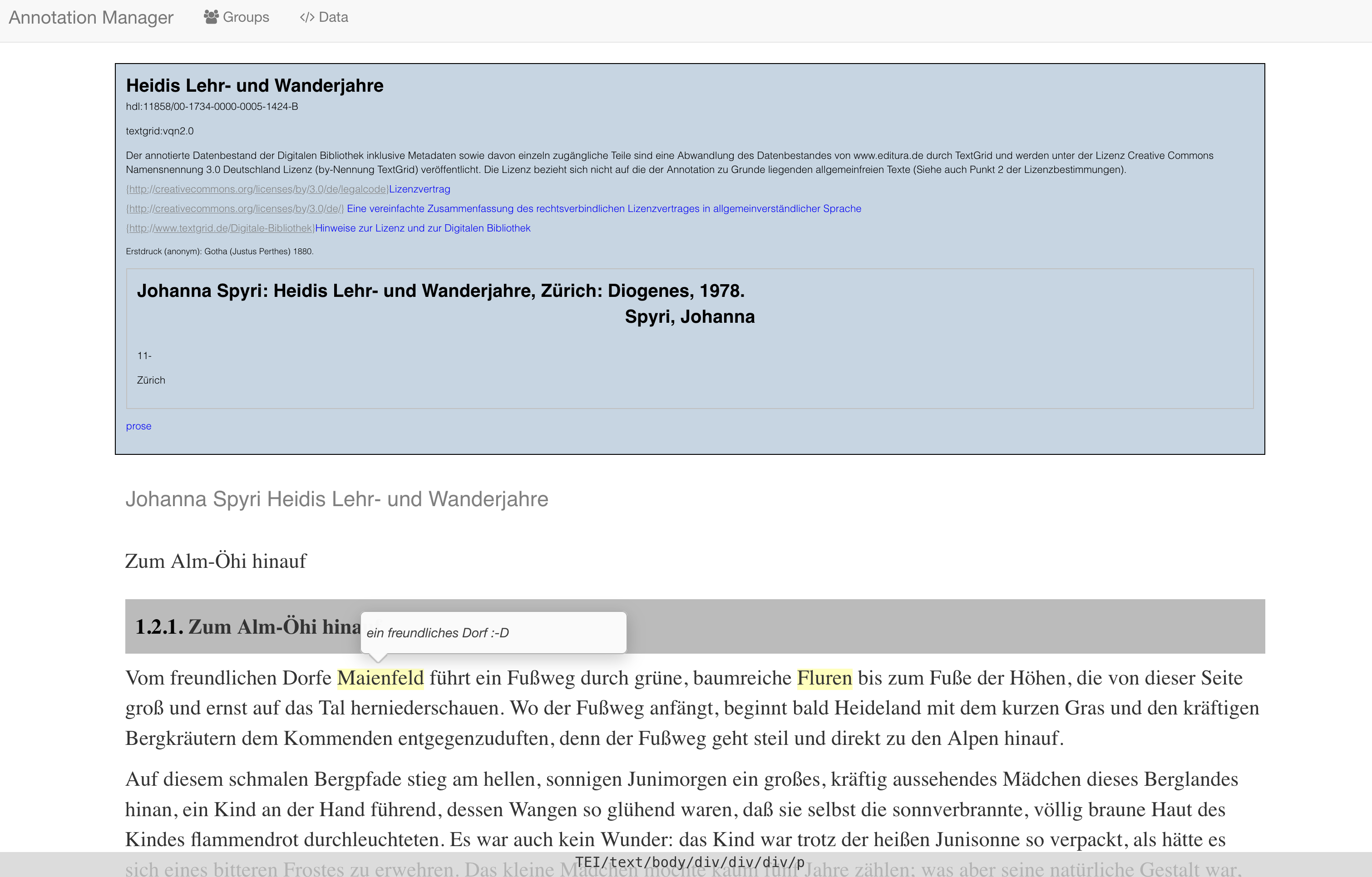
Task: Click the Heidis Lehr- und Wanderjahre title heading
Action: pyautogui.click(x=255, y=85)
